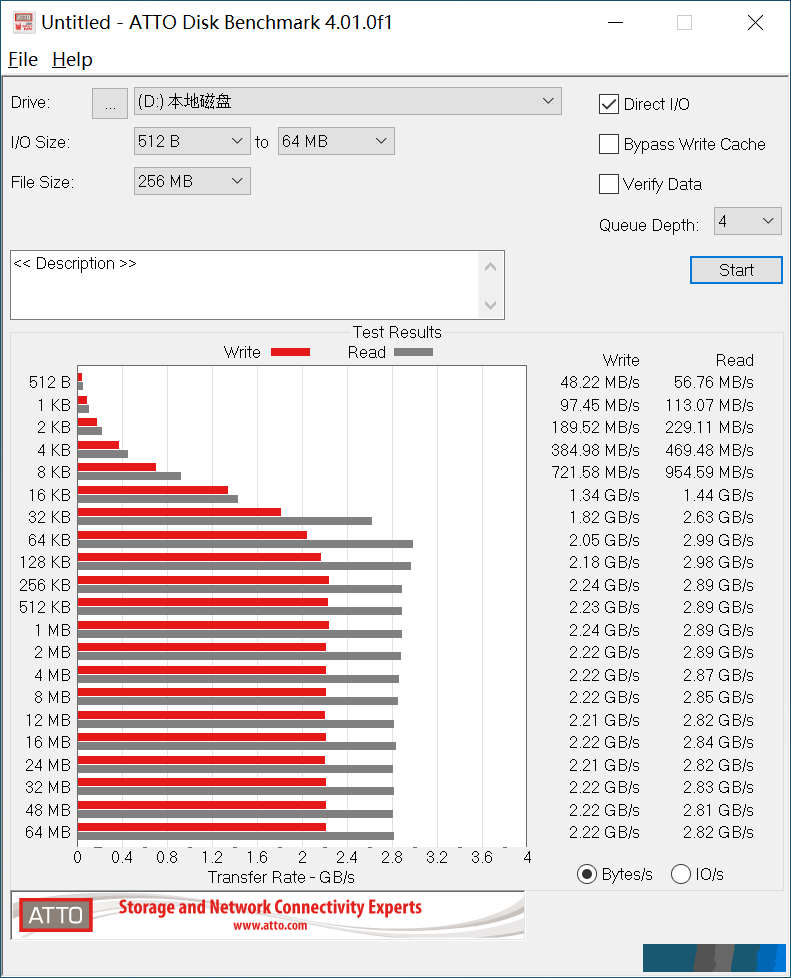Click the red Write legend swatch
The width and height of the screenshot is (791, 978).
click(x=290, y=352)
